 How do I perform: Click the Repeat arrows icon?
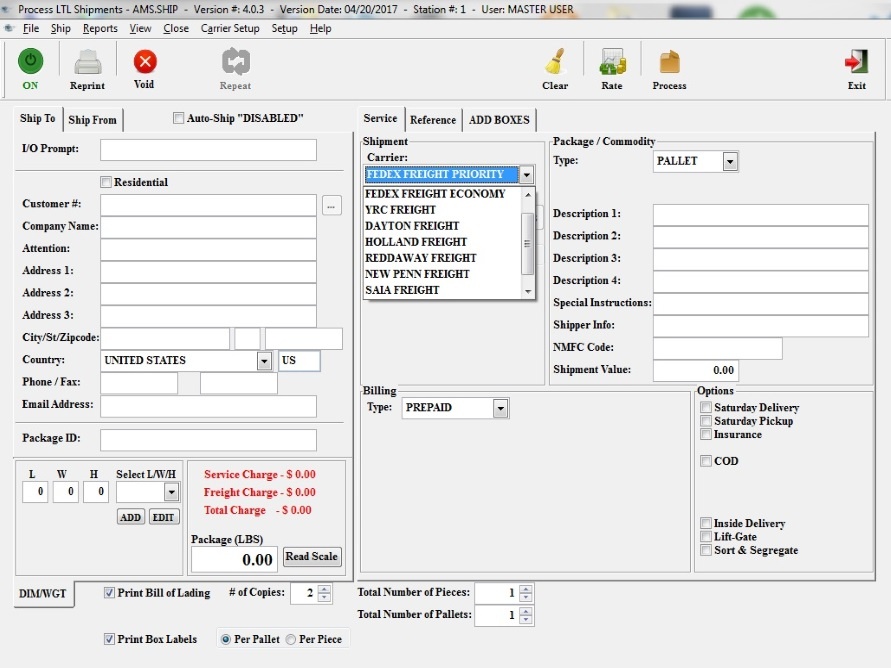click(236, 61)
